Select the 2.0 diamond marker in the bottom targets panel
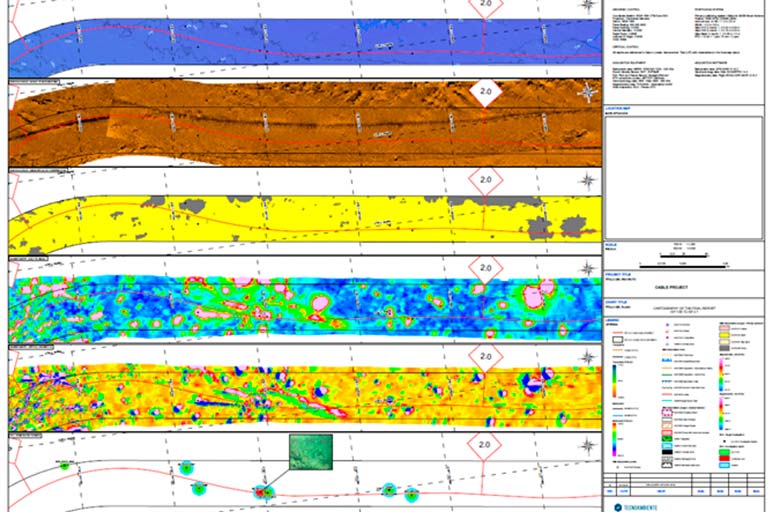Viewport: 768px width, 512px height. 484,444
